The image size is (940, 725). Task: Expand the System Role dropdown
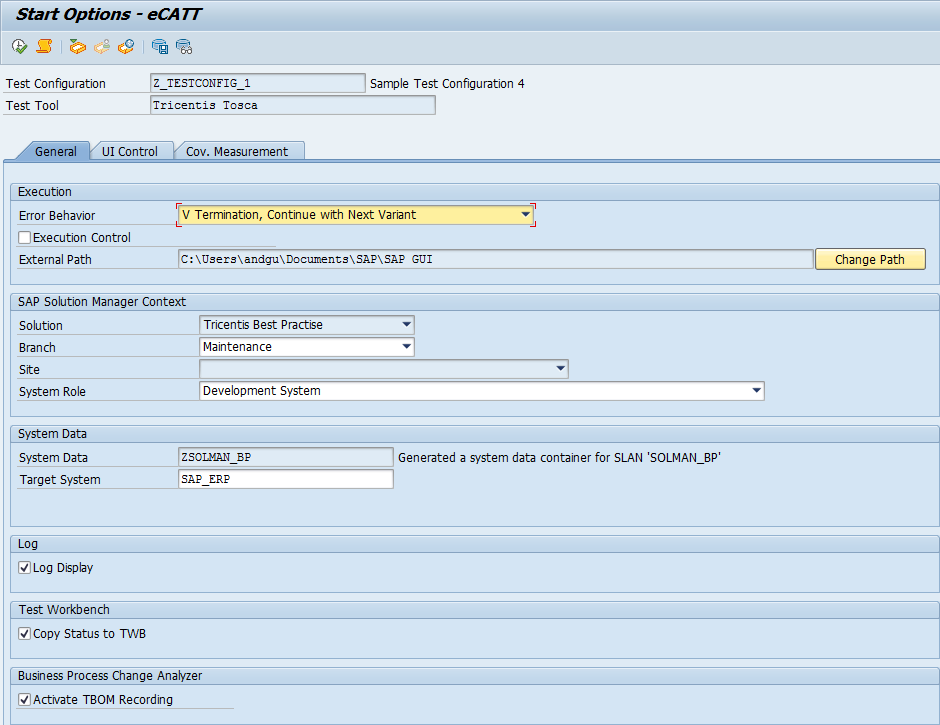tap(756, 391)
